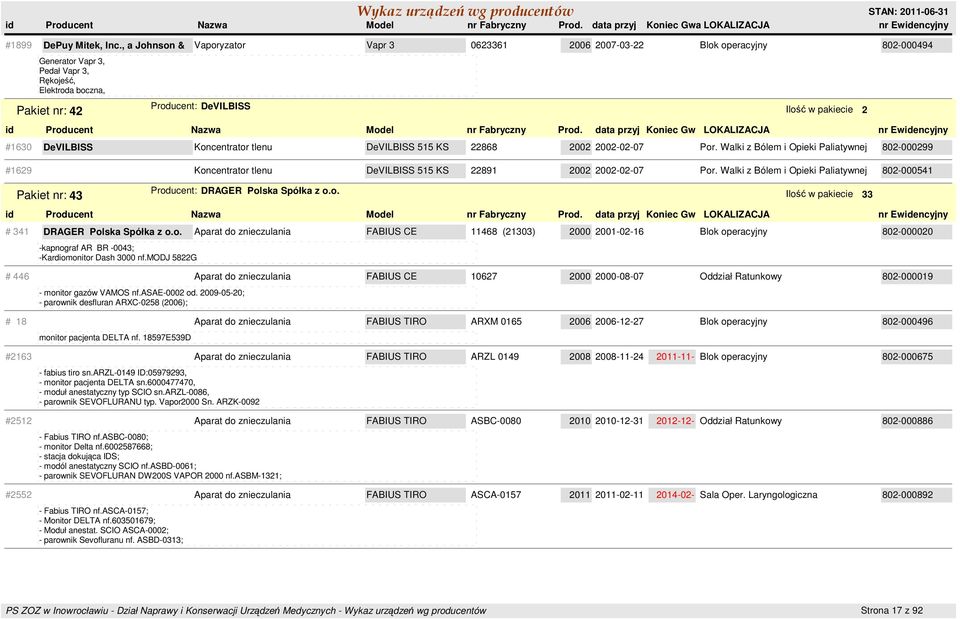Click serial number 22891

click(483, 171)
